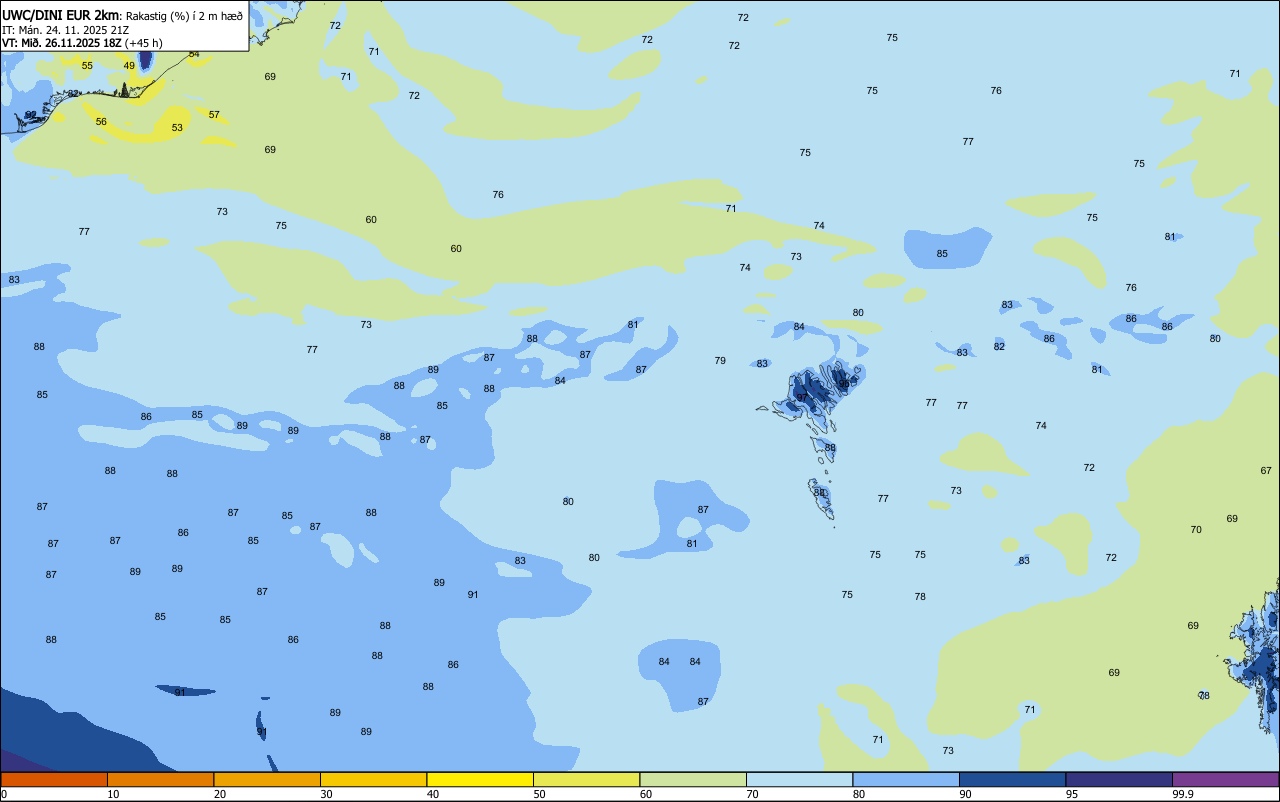This screenshot has height=802, width=1280.
Task: Click the 10–20 orange legend swatch
Action: coord(160,779)
